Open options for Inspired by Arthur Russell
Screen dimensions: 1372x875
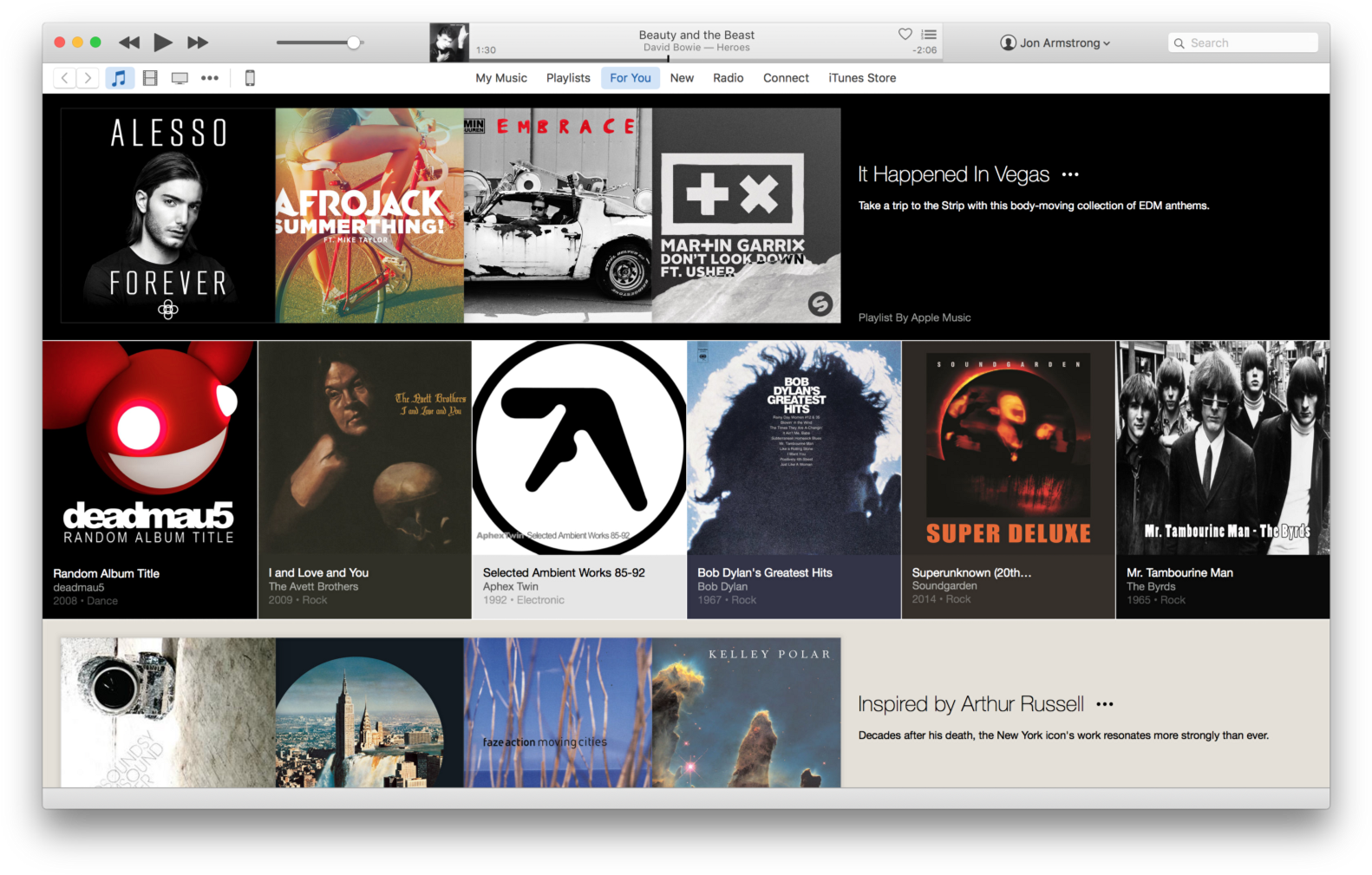pos(1104,704)
